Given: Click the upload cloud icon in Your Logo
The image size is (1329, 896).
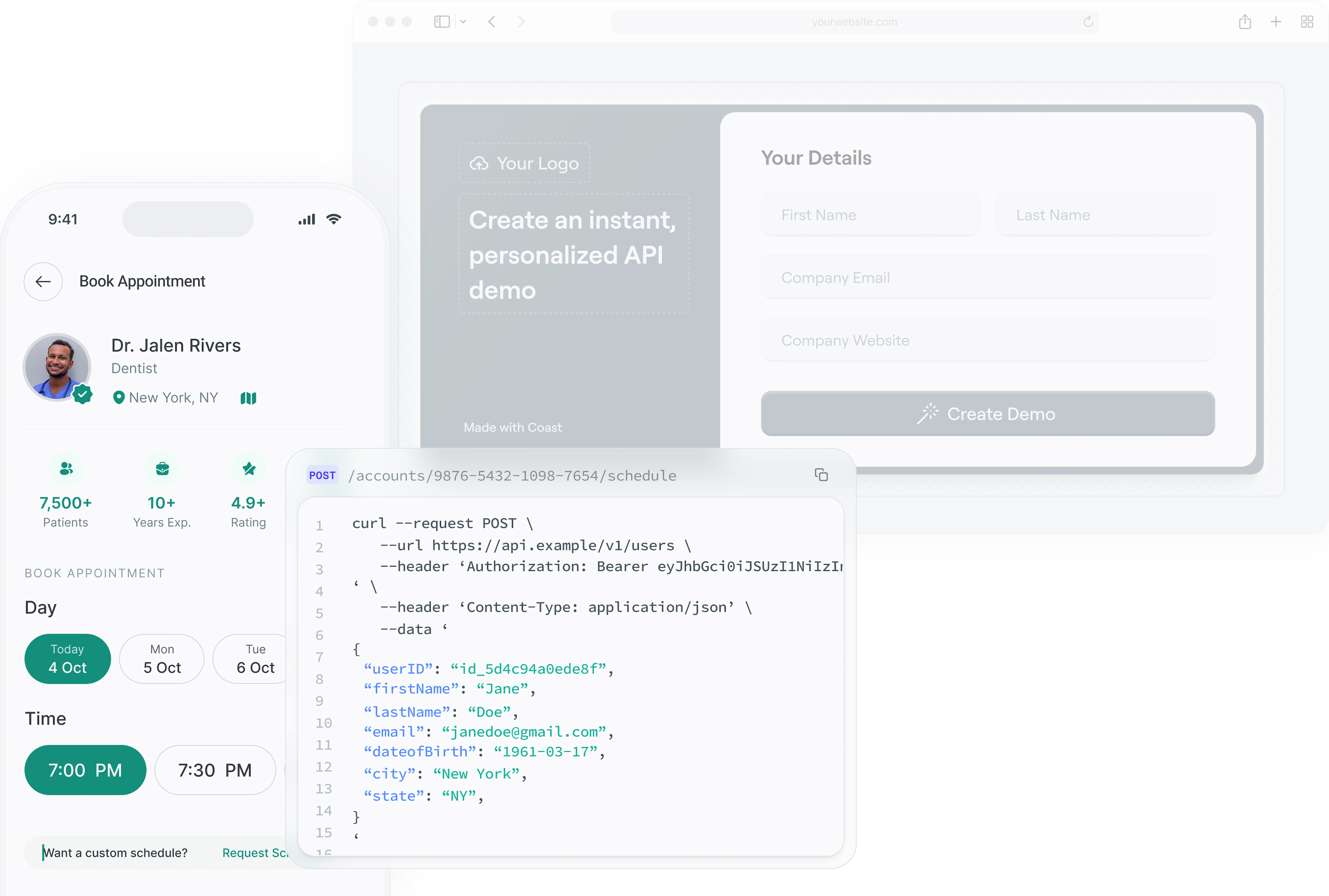Looking at the screenshot, I should point(479,163).
